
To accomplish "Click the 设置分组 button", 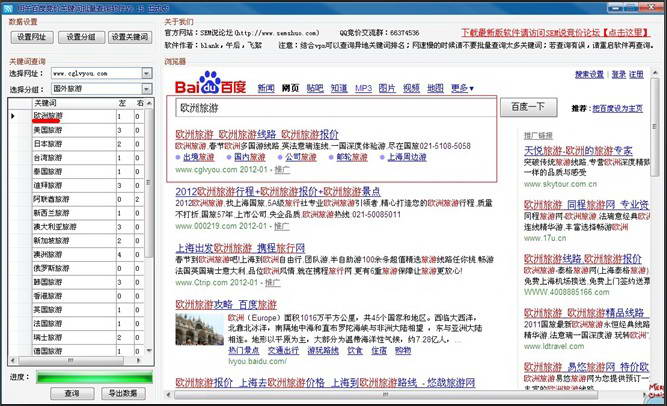I will [x=81, y=37].
